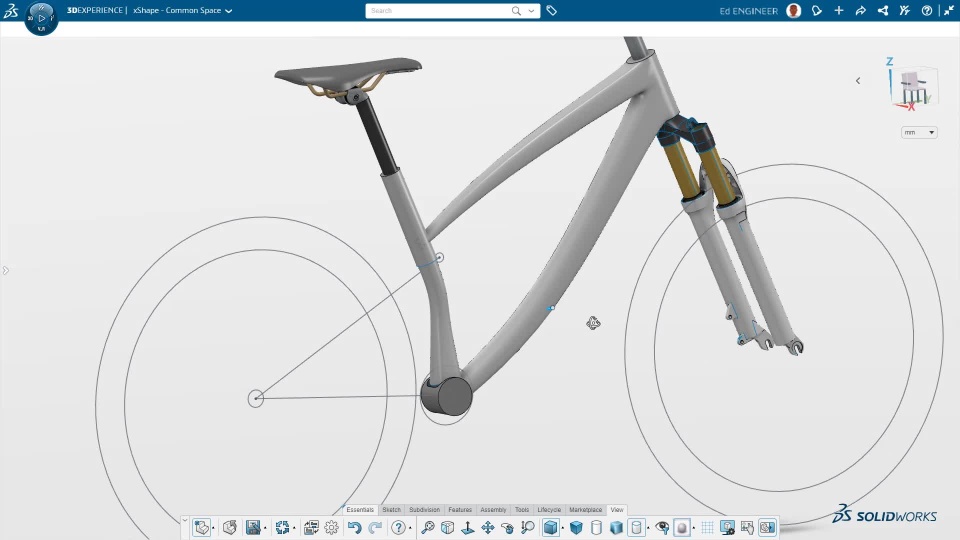Click the share arrow icon
The image size is (960, 540).
point(860,10)
